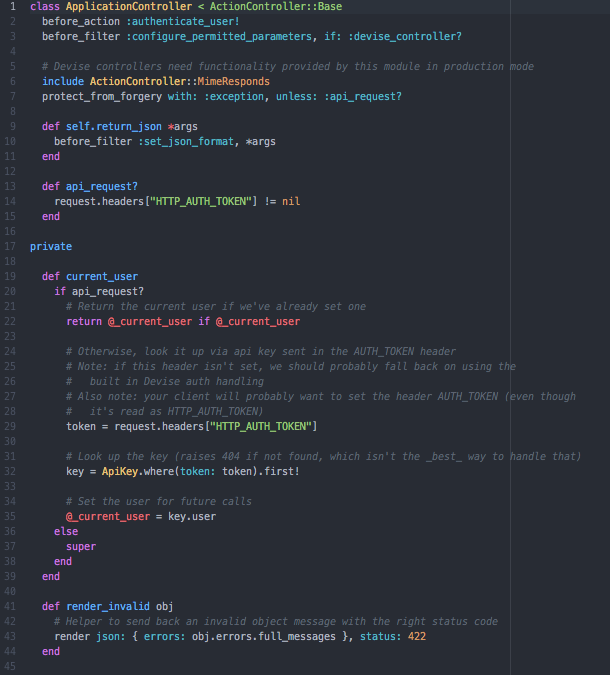This screenshot has width=610, height=675.
Task: Click gutter line number 9
Action: coord(13,127)
